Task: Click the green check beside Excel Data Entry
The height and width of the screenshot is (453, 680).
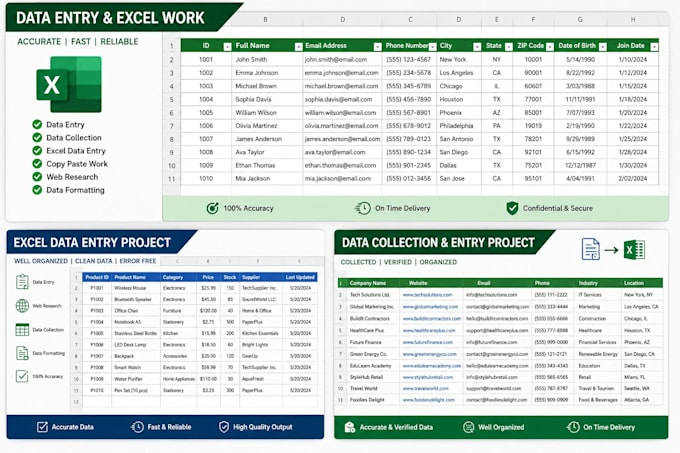Action: tap(37, 150)
